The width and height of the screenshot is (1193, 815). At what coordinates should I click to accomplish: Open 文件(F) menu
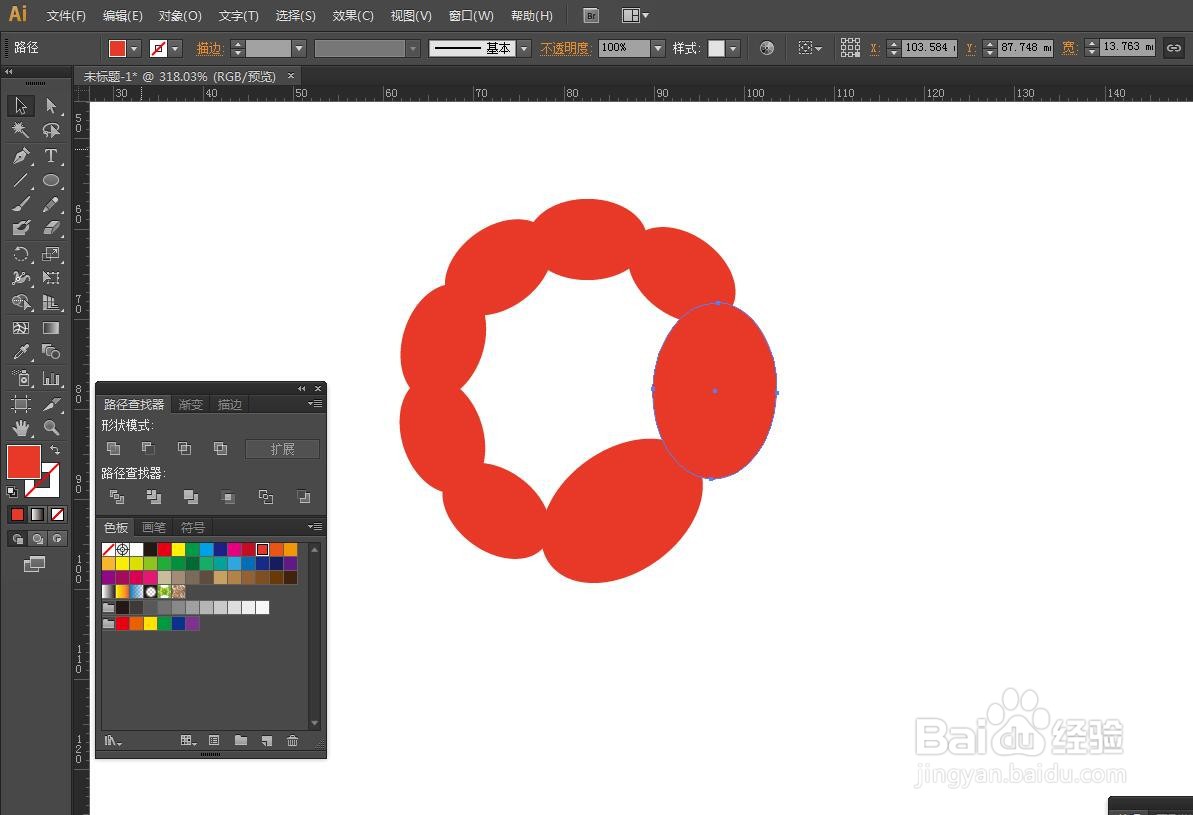pyautogui.click(x=66, y=15)
